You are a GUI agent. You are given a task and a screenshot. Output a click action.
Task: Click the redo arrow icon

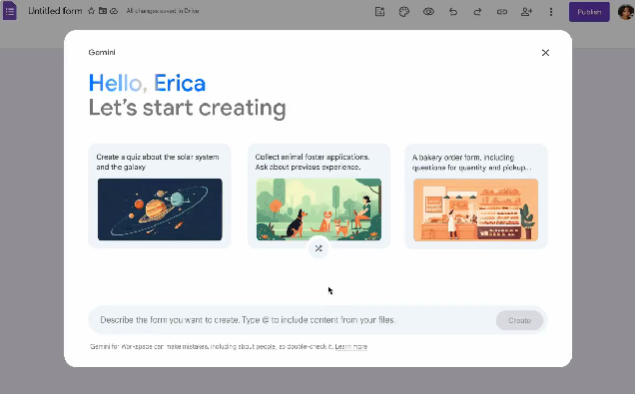tap(477, 12)
